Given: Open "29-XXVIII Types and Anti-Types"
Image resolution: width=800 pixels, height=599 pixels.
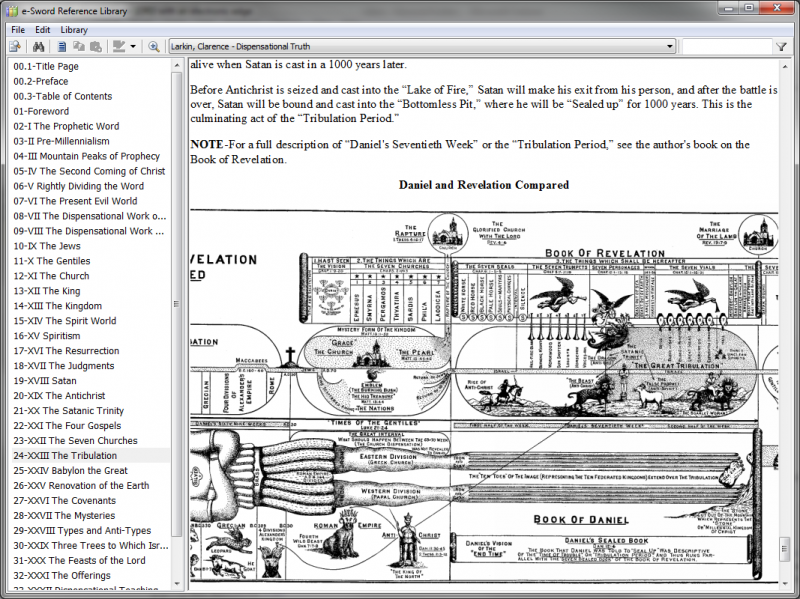Looking at the screenshot, I should click(83, 530).
